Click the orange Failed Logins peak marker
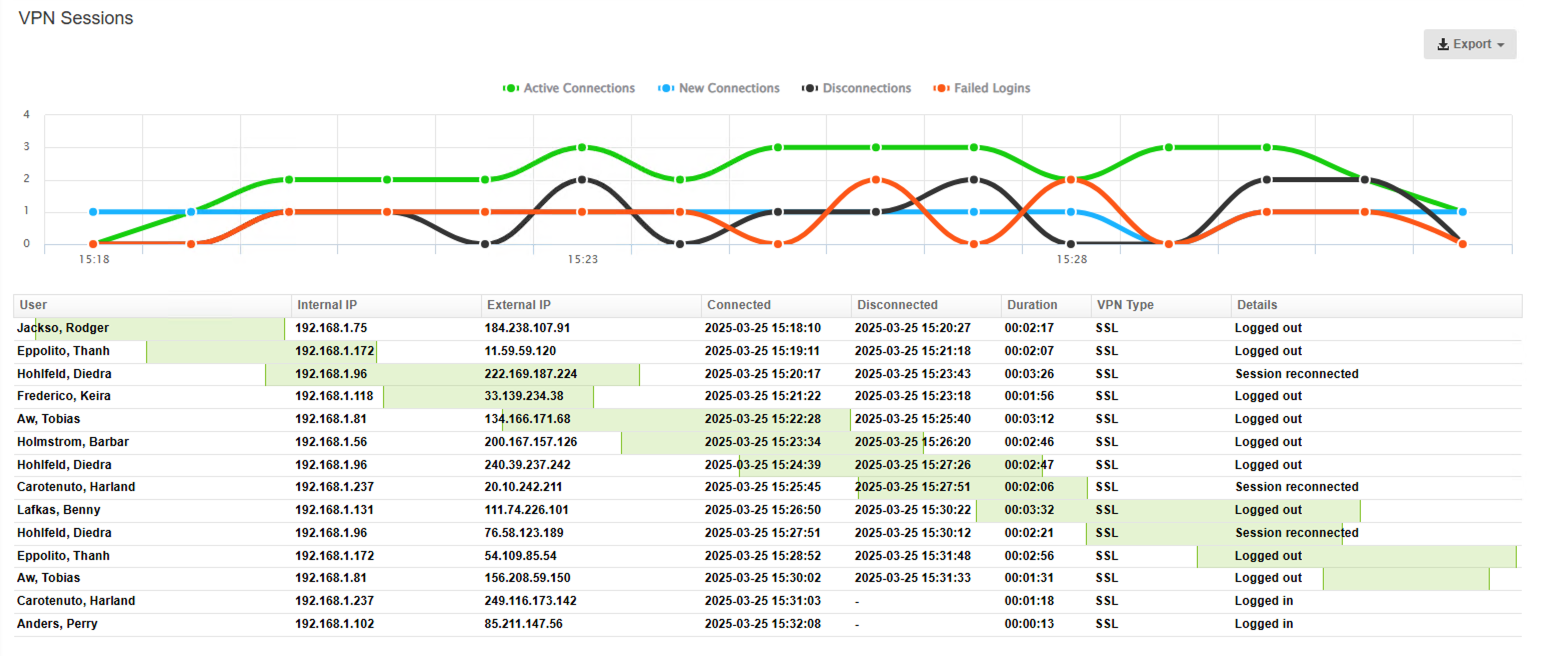Screen dimensions: 1549x656 pos(875,180)
